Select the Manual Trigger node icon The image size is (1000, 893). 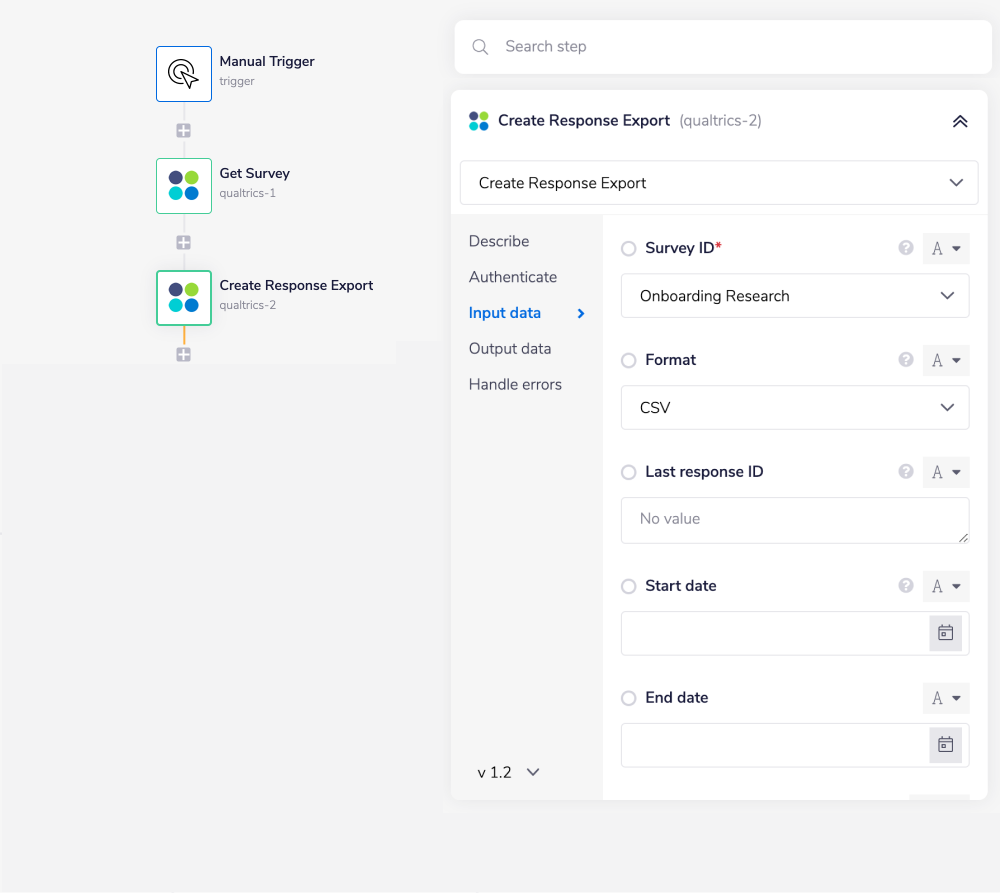183,73
